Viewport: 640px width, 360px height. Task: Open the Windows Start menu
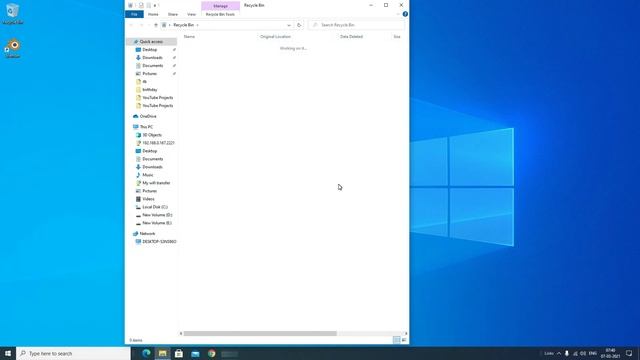tap(8, 353)
